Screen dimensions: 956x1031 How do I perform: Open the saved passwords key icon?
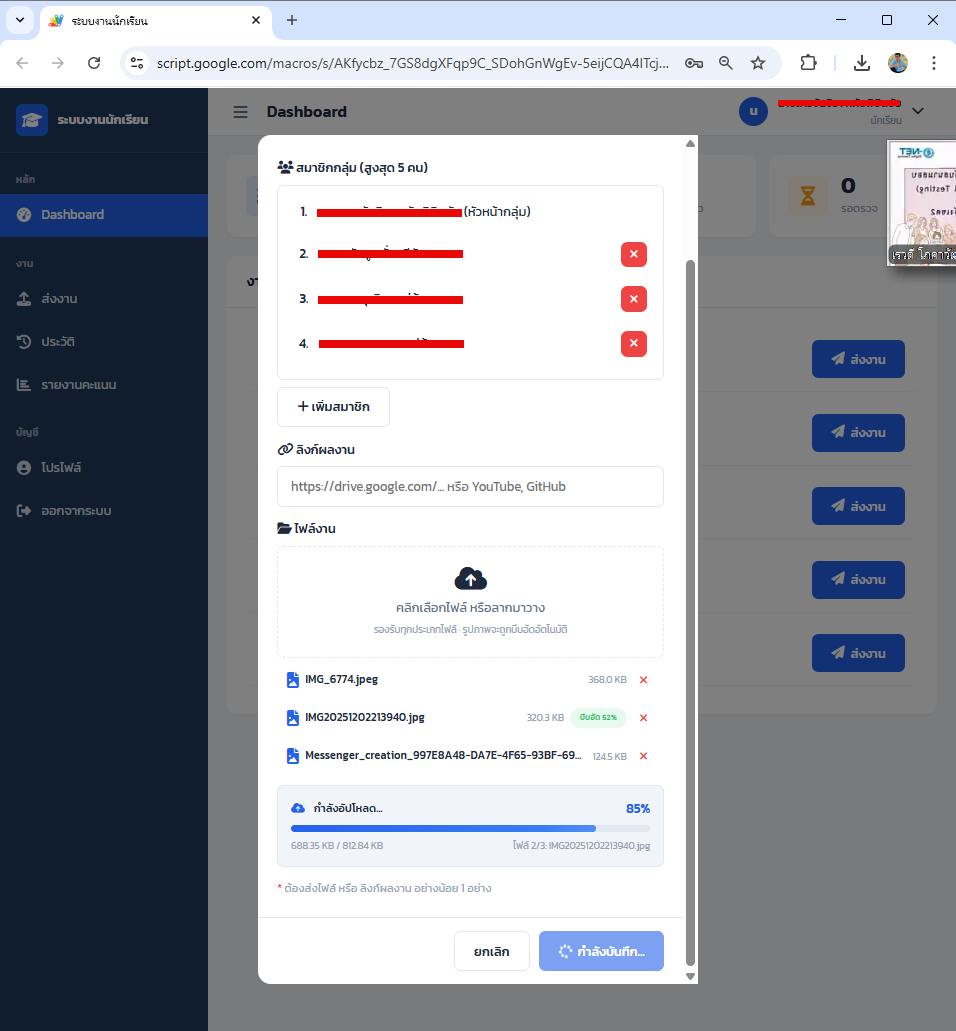tap(694, 63)
